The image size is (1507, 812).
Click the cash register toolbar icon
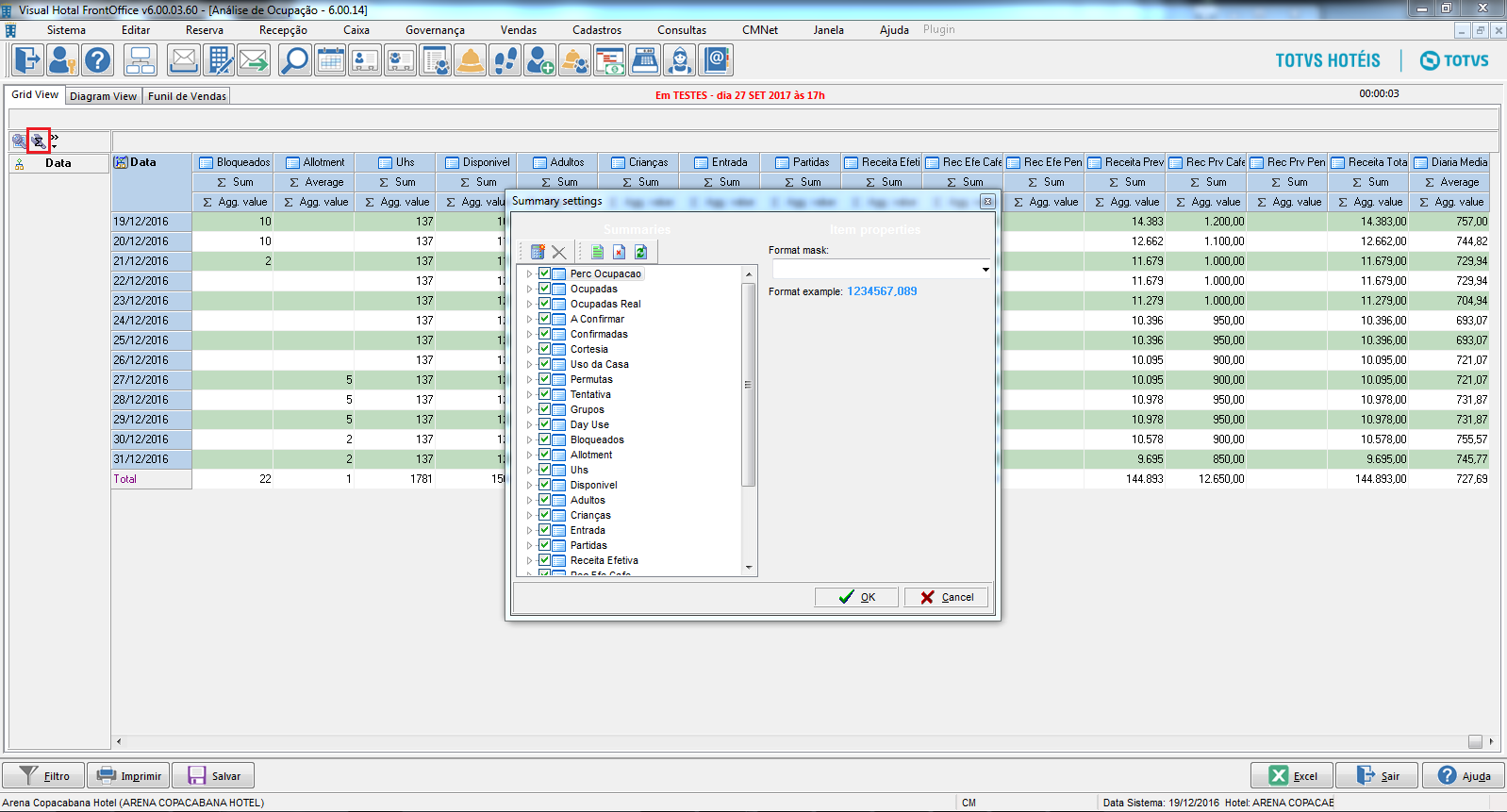point(645,60)
